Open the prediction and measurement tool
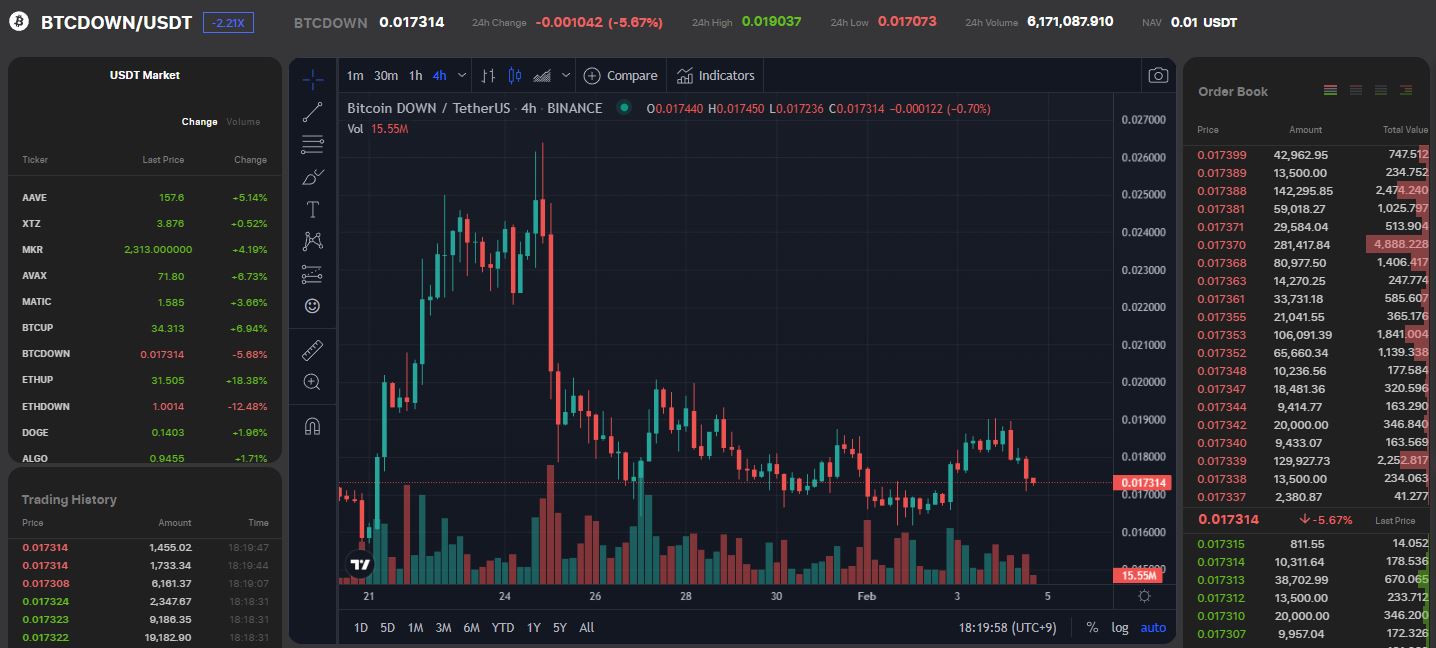The image size is (1436, 648). coord(312,273)
